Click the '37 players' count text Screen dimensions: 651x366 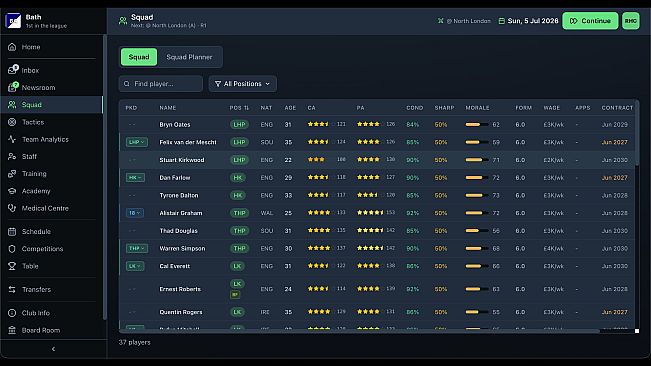135,342
